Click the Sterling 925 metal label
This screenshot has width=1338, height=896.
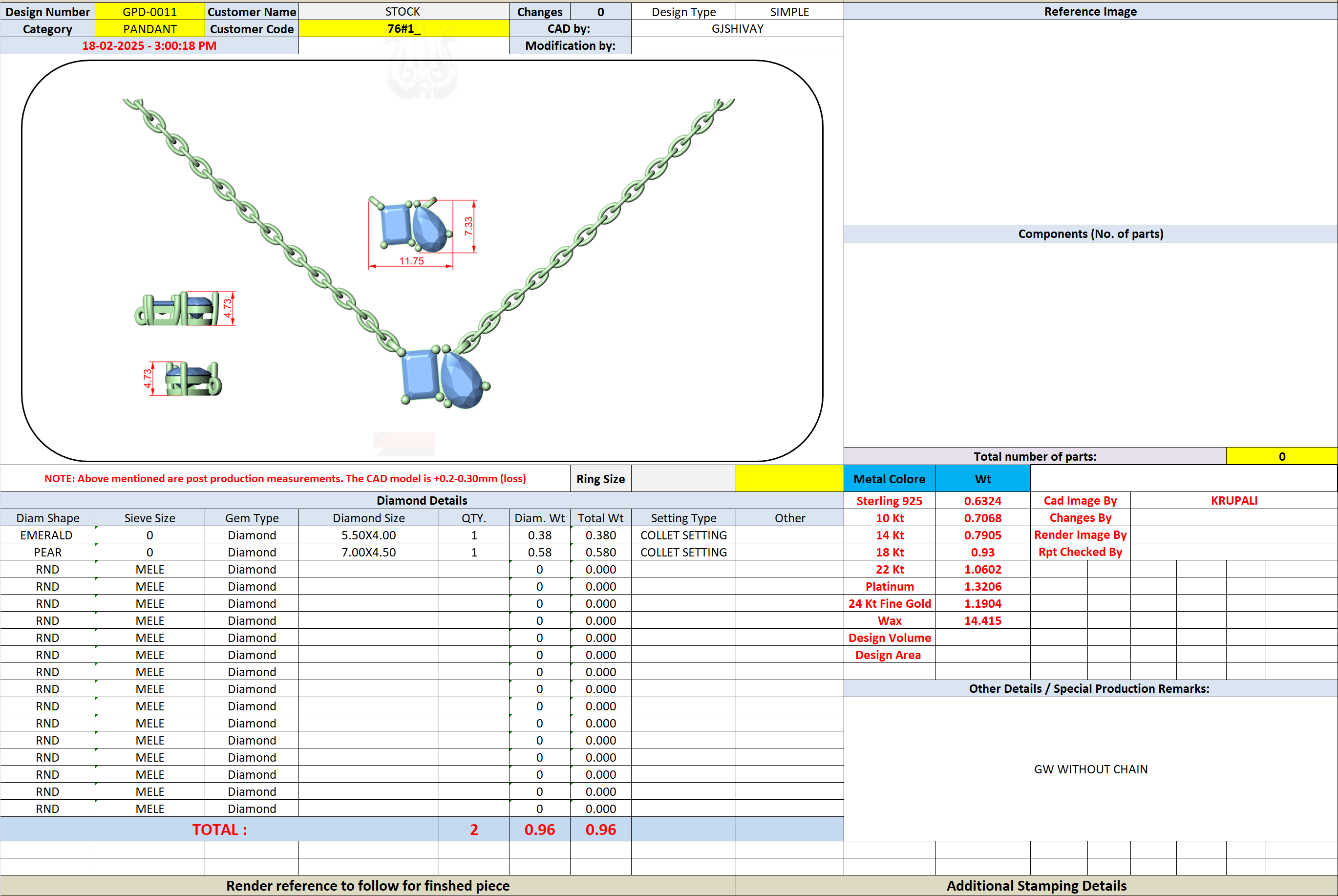coord(890,501)
